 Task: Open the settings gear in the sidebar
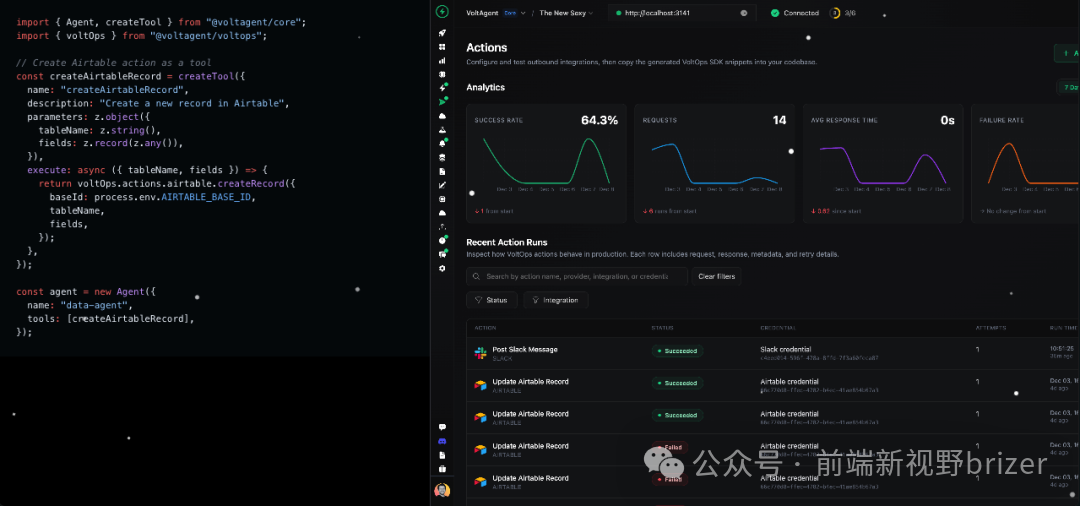(x=442, y=268)
